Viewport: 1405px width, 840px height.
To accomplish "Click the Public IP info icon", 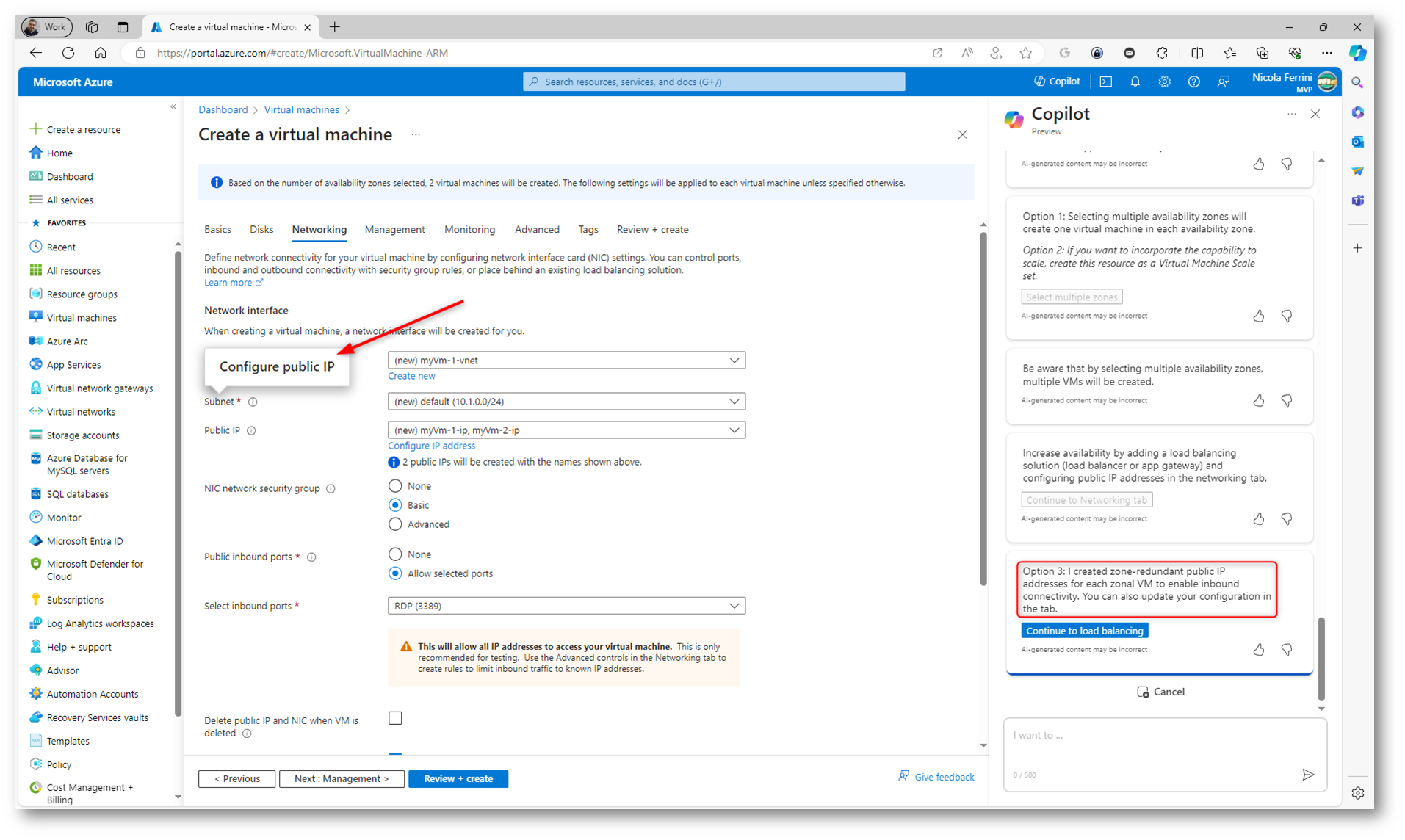I will (251, 430).
